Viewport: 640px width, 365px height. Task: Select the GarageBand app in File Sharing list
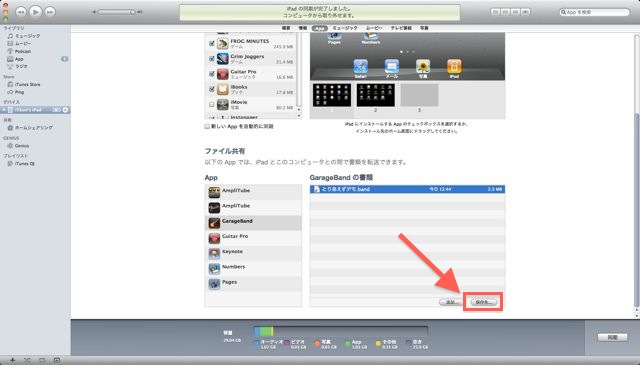pos(253,223)
